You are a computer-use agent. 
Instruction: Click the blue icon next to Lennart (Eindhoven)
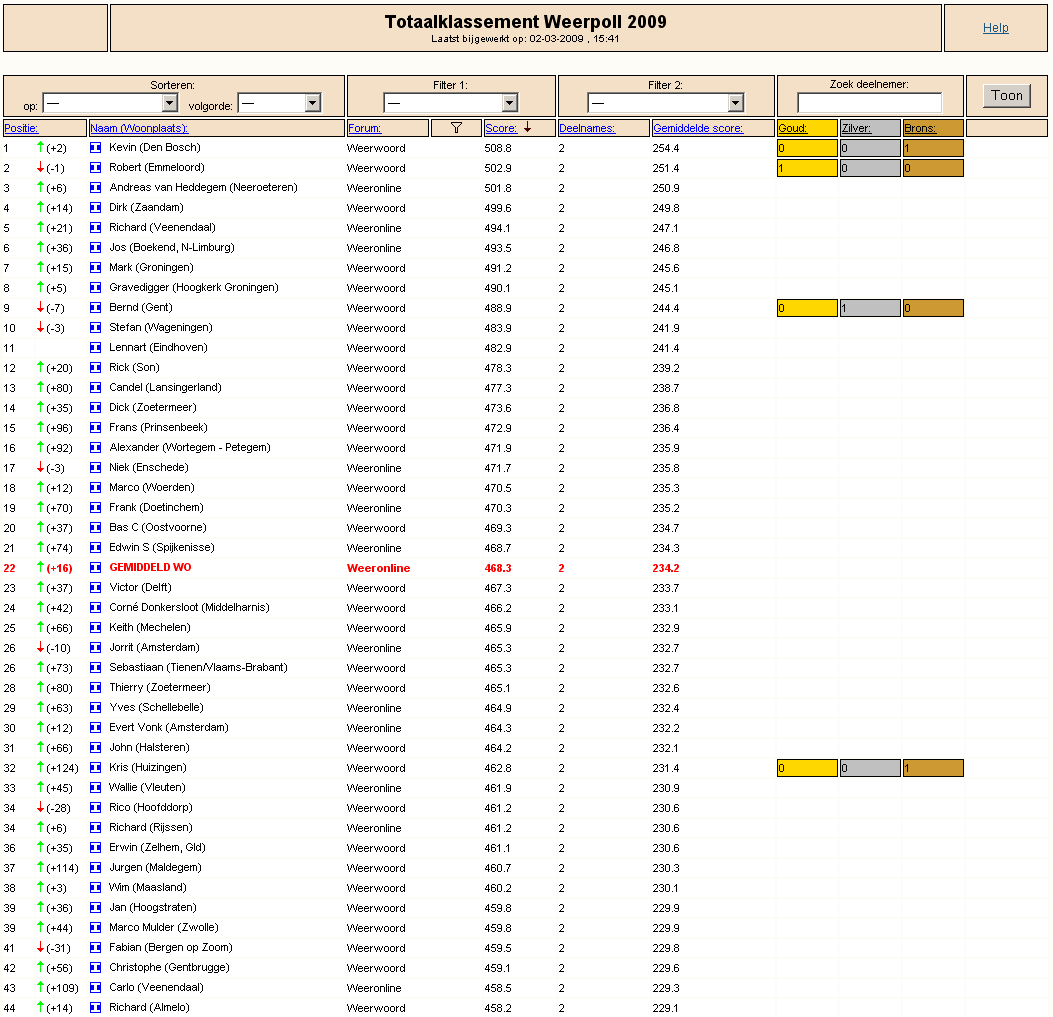click(x=95, y=347)
